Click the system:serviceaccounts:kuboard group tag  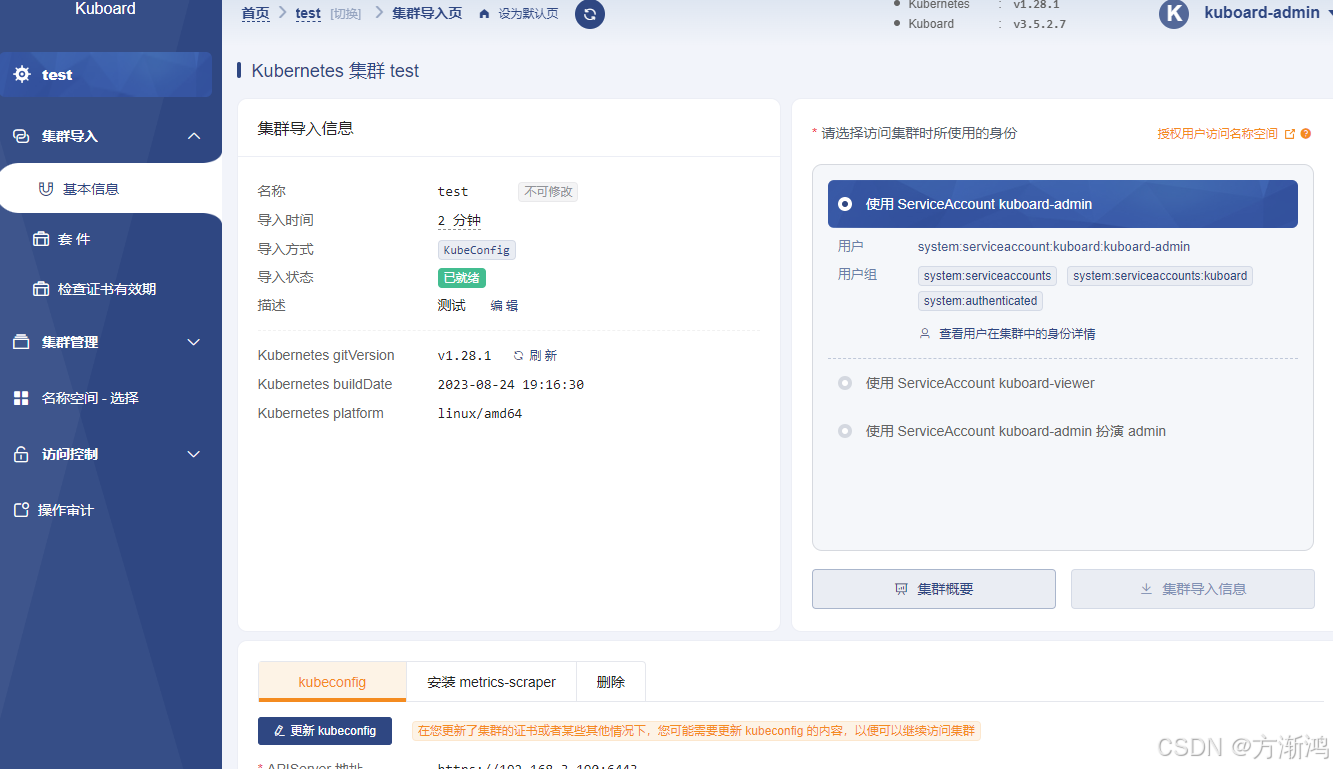coord(1160,276)
